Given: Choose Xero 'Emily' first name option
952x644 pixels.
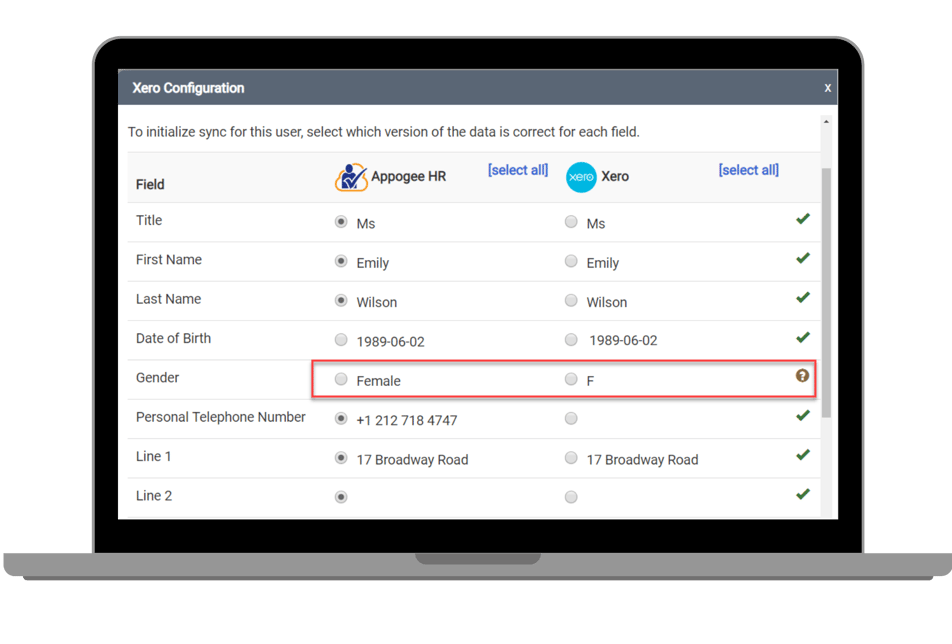Looking at the screenshot, I should click(571, 261).
